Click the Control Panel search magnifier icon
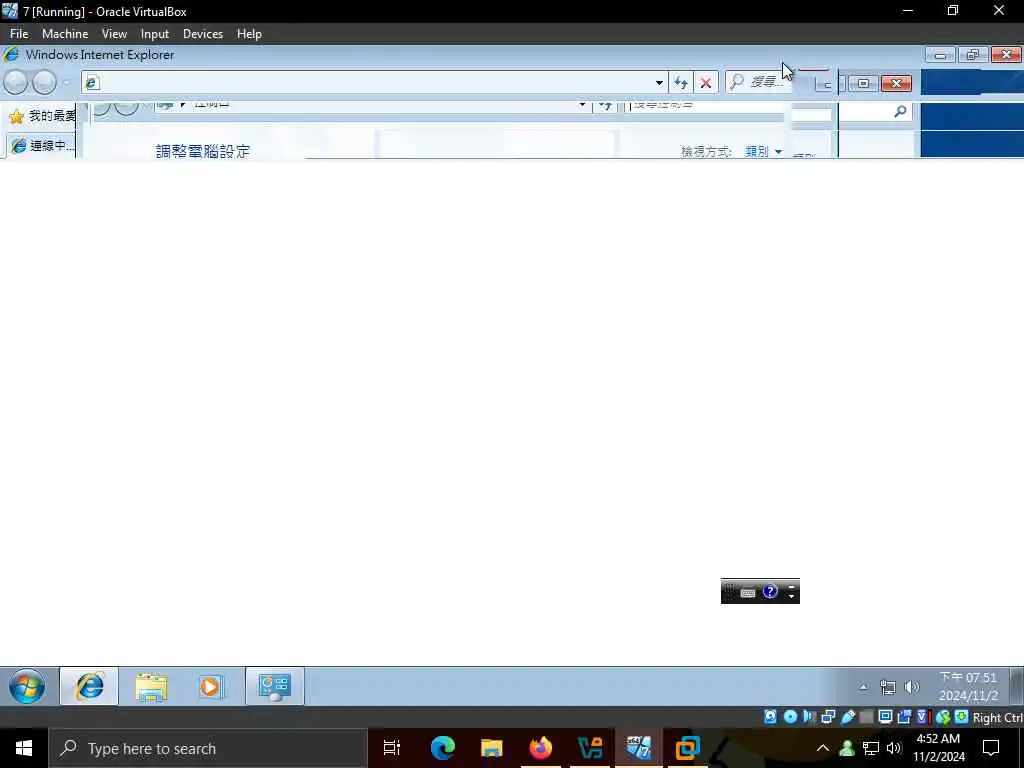 tap(900, 112)
